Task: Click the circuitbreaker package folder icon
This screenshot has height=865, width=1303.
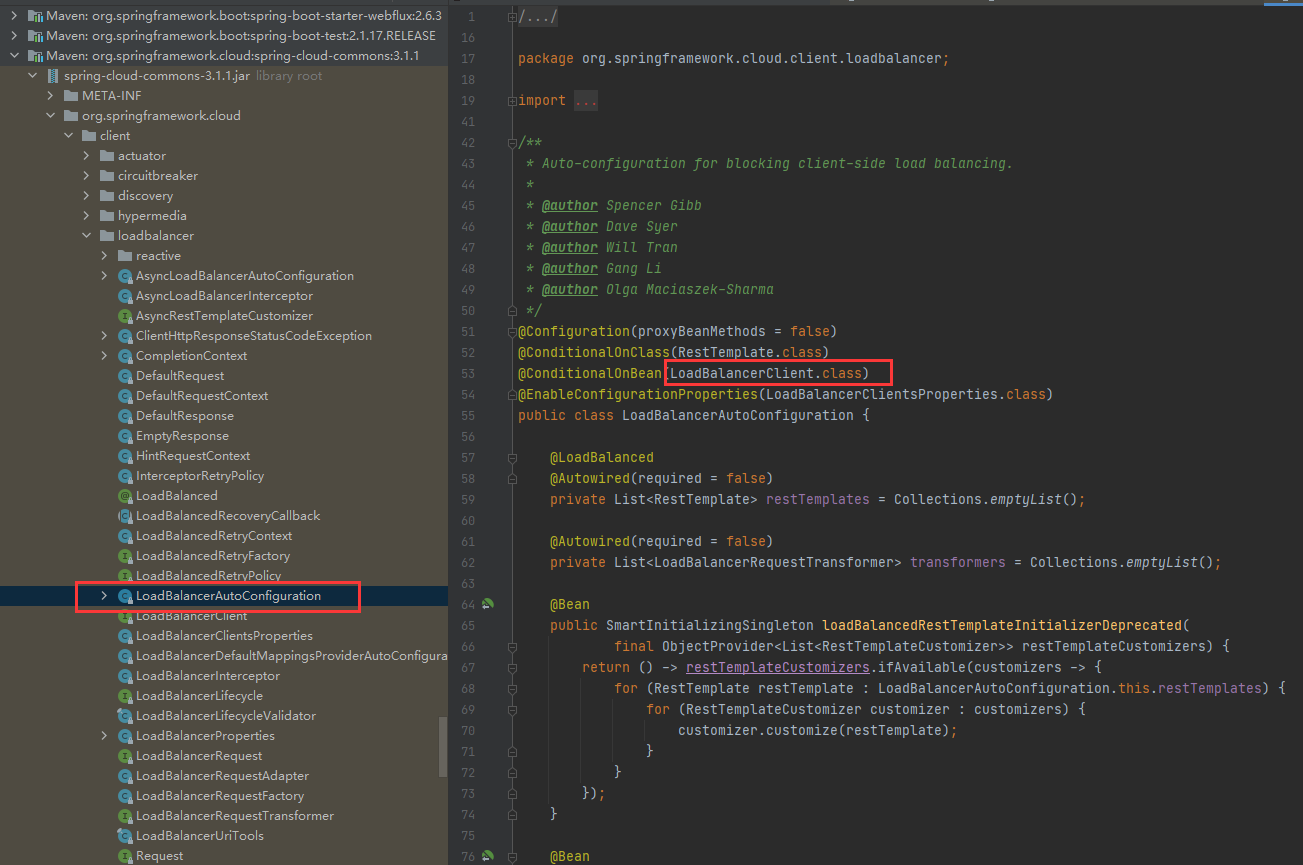Action: [107, 176]
